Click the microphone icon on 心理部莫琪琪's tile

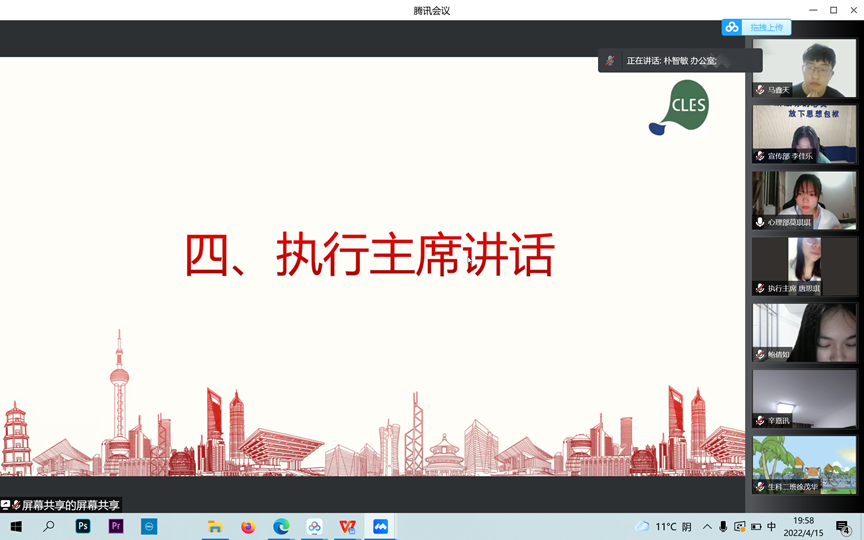(761, 222)
